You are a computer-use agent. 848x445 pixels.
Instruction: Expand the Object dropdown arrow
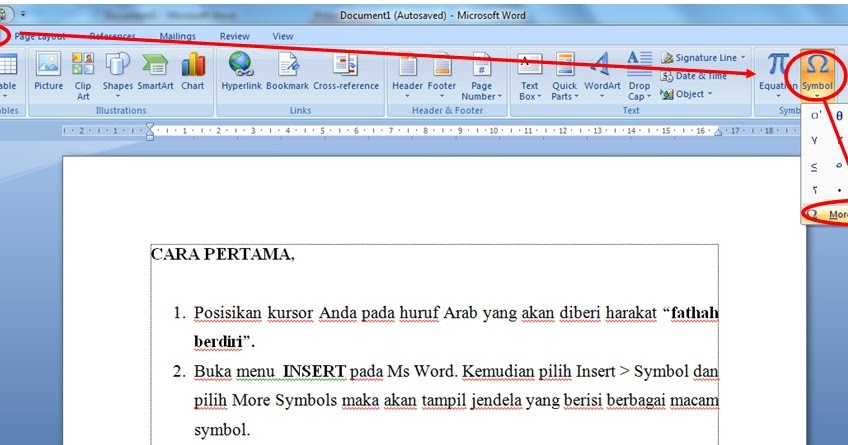click(x=710, y=94)
